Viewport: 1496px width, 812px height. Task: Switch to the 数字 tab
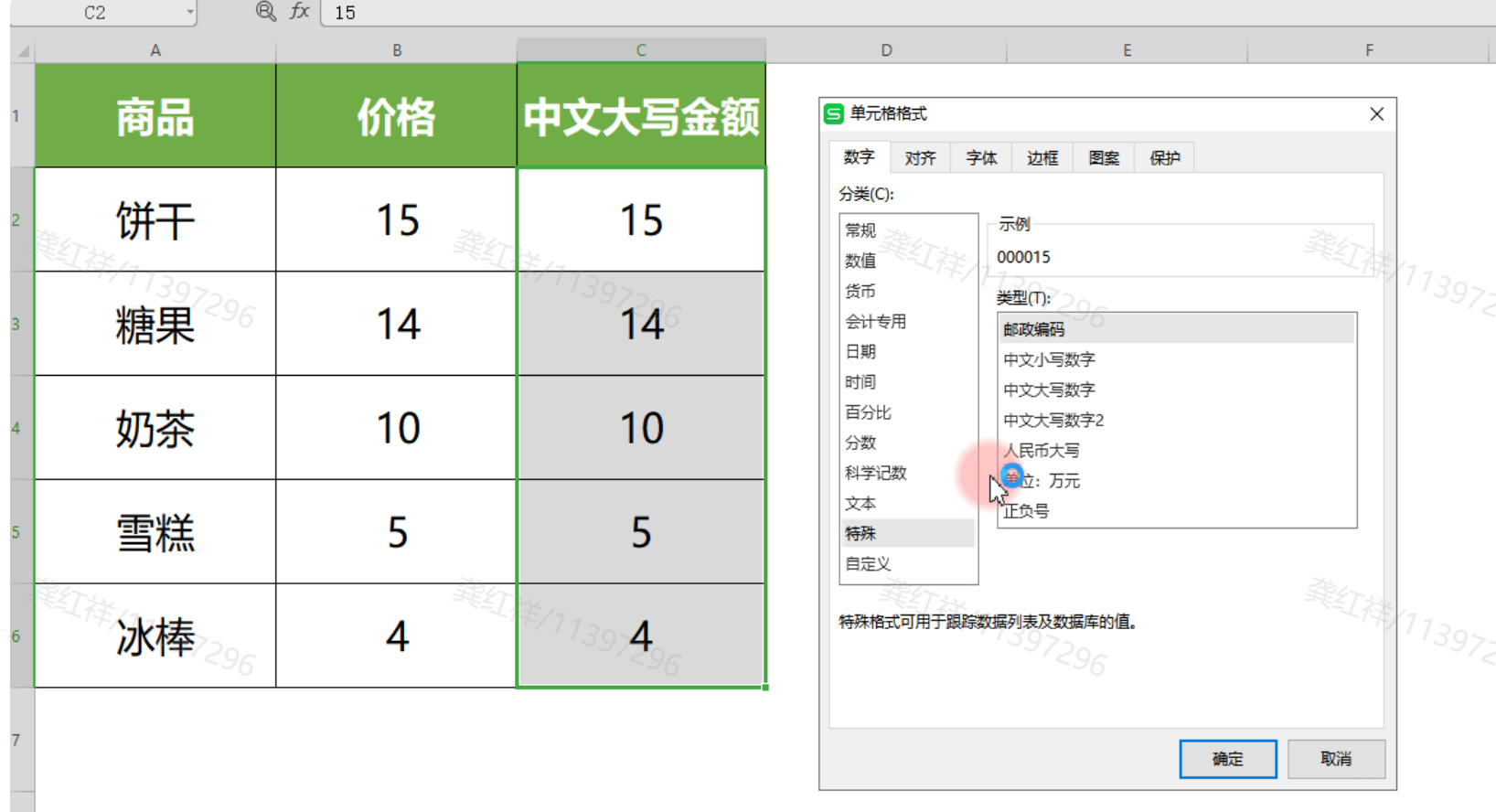click(x=859, y=157)
